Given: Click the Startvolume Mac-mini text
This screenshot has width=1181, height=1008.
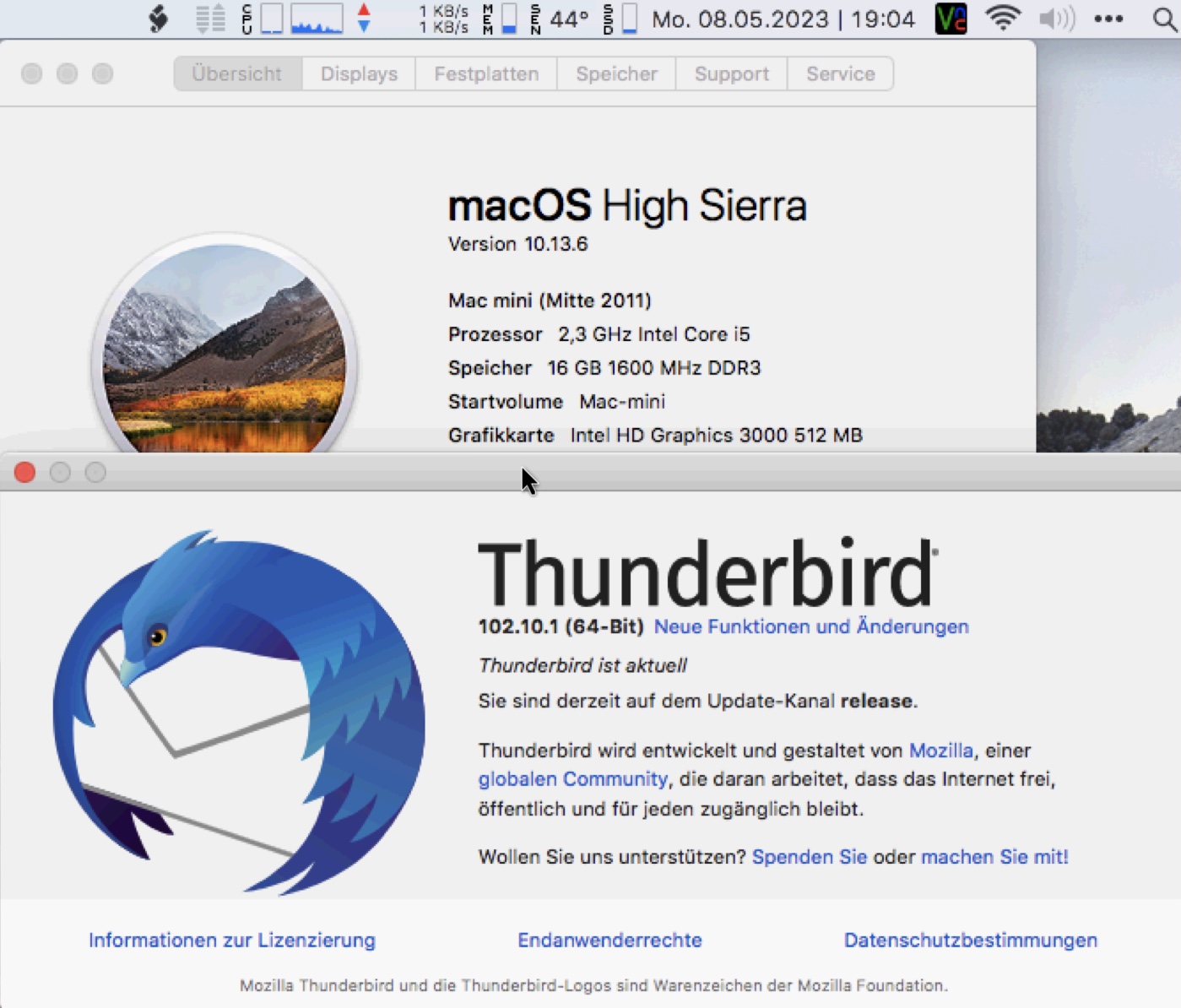Looking at the screenshot, I should click(557, 402).
